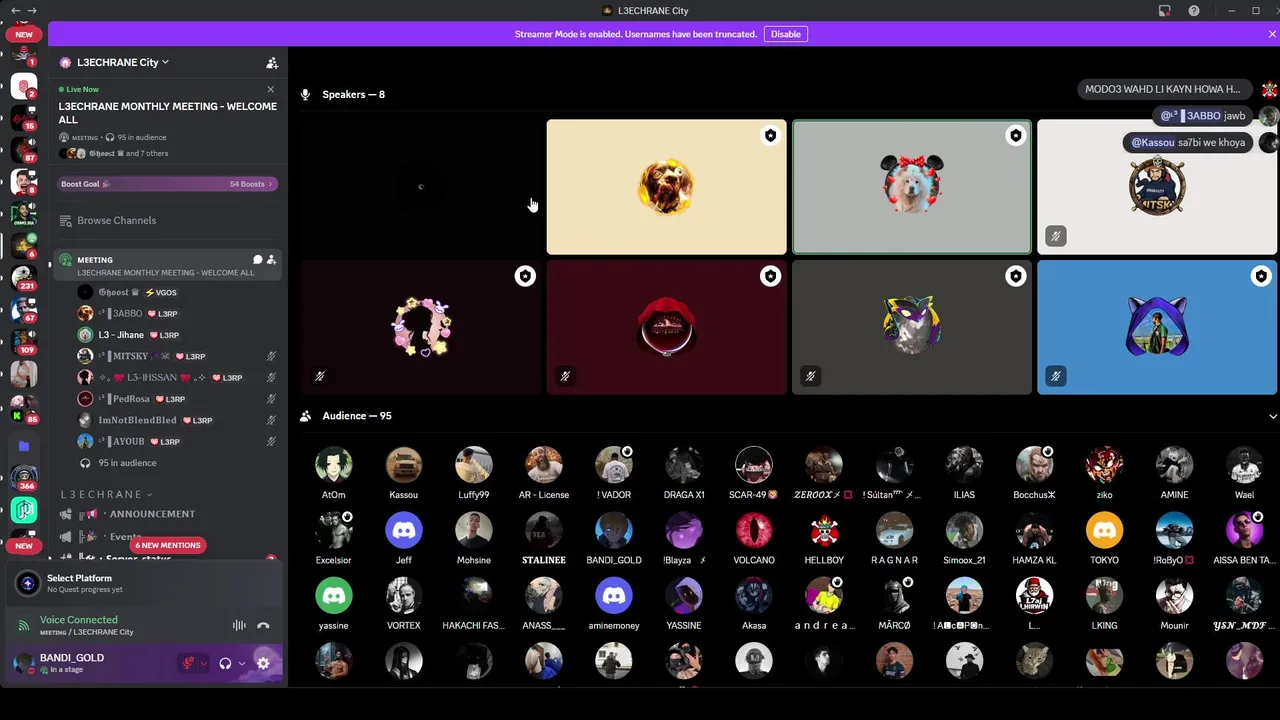This screenshot has width=1280, height=720.
Task: Disconnect from voice with the hang-up icon
Action: (x=263, y=626)
